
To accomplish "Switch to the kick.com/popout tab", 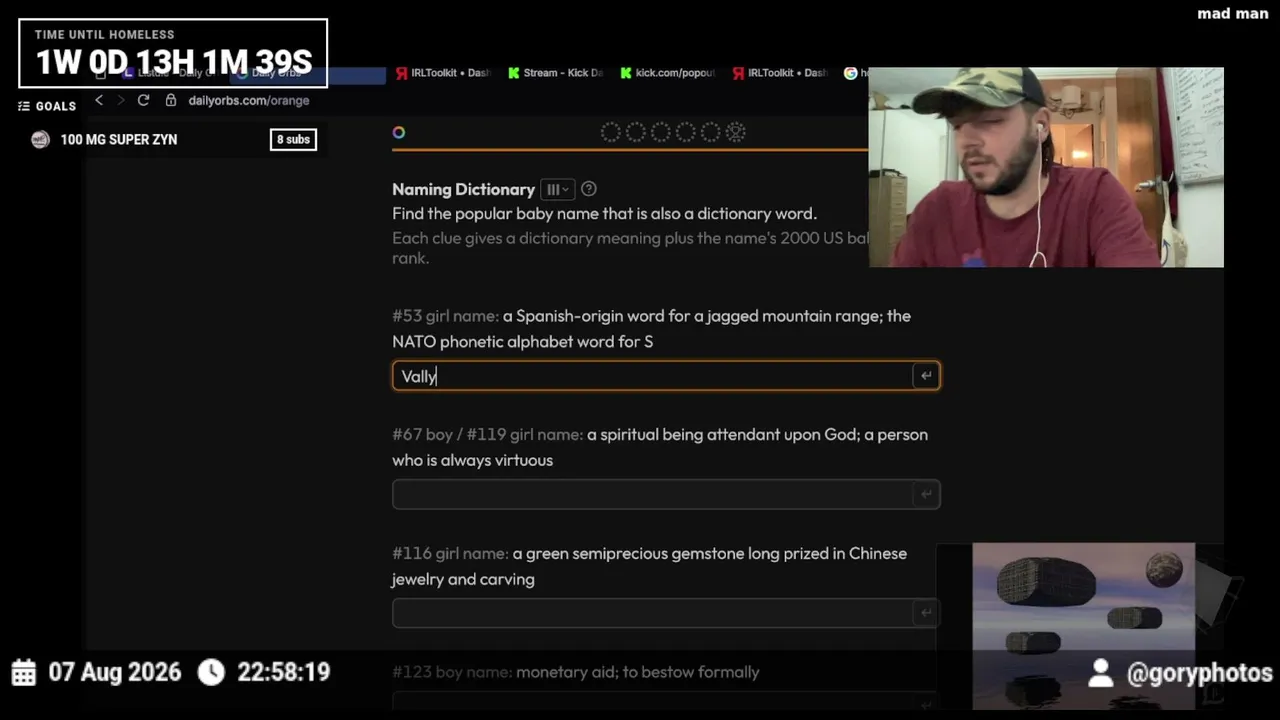I will 667,73.
